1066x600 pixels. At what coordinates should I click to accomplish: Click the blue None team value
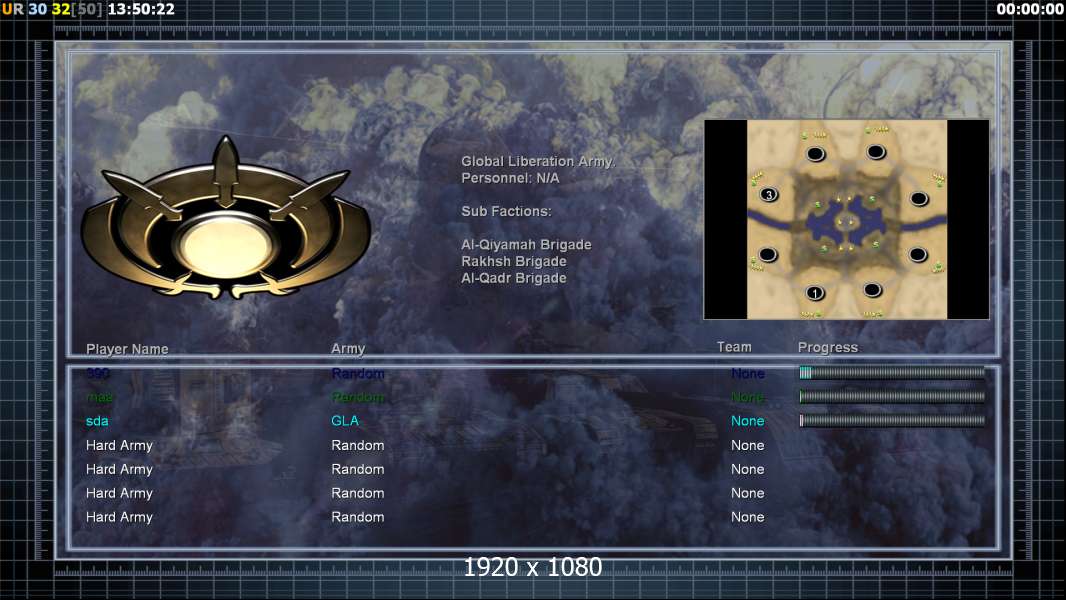[x=748, y=374]
